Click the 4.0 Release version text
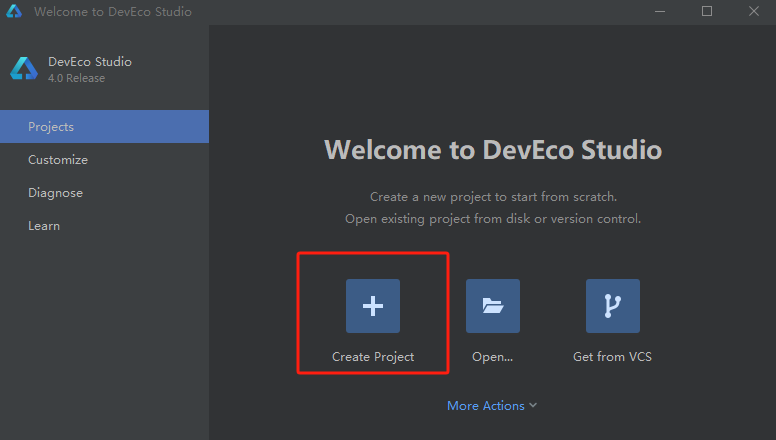 click(x=76, y=78)
